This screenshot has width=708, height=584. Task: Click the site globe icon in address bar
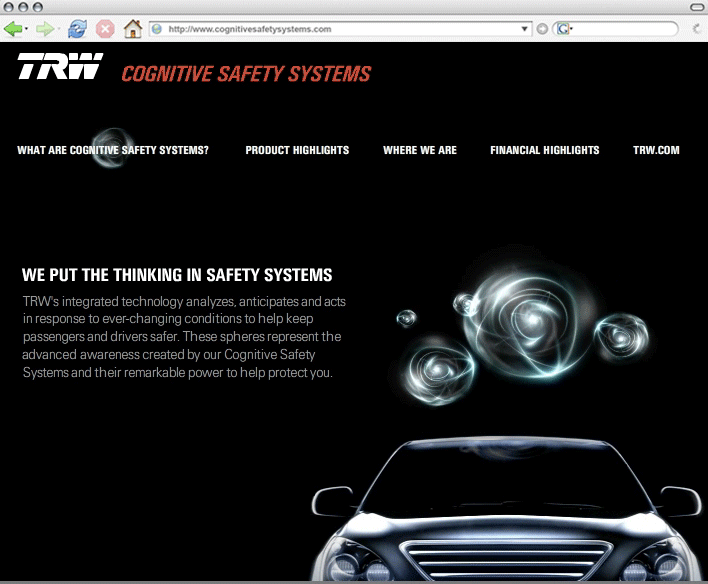click(x=157, y=29)
